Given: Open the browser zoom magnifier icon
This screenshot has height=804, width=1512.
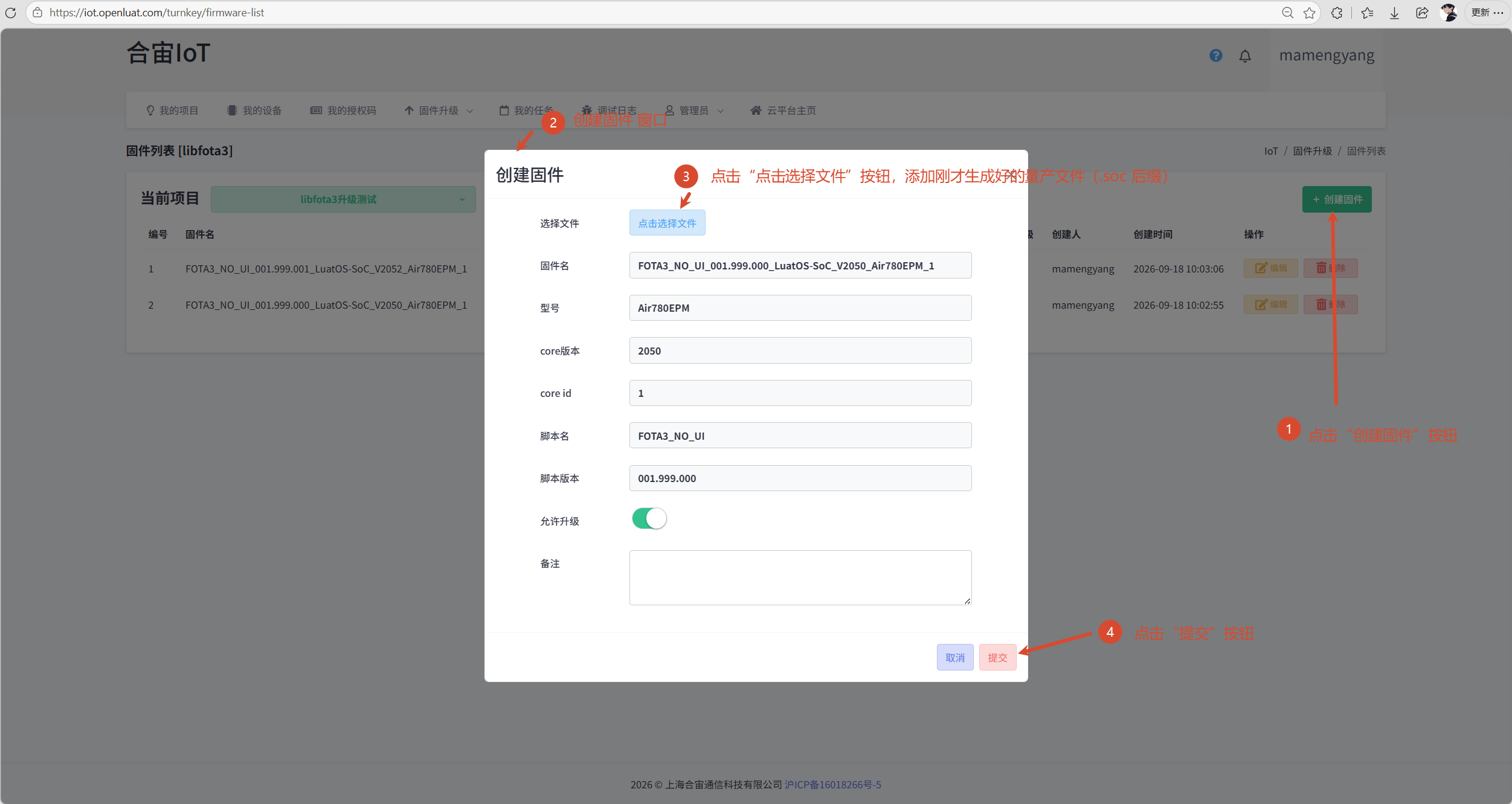Looking at the screenshot, I should pyautogui.click(x=1287, y=13).
